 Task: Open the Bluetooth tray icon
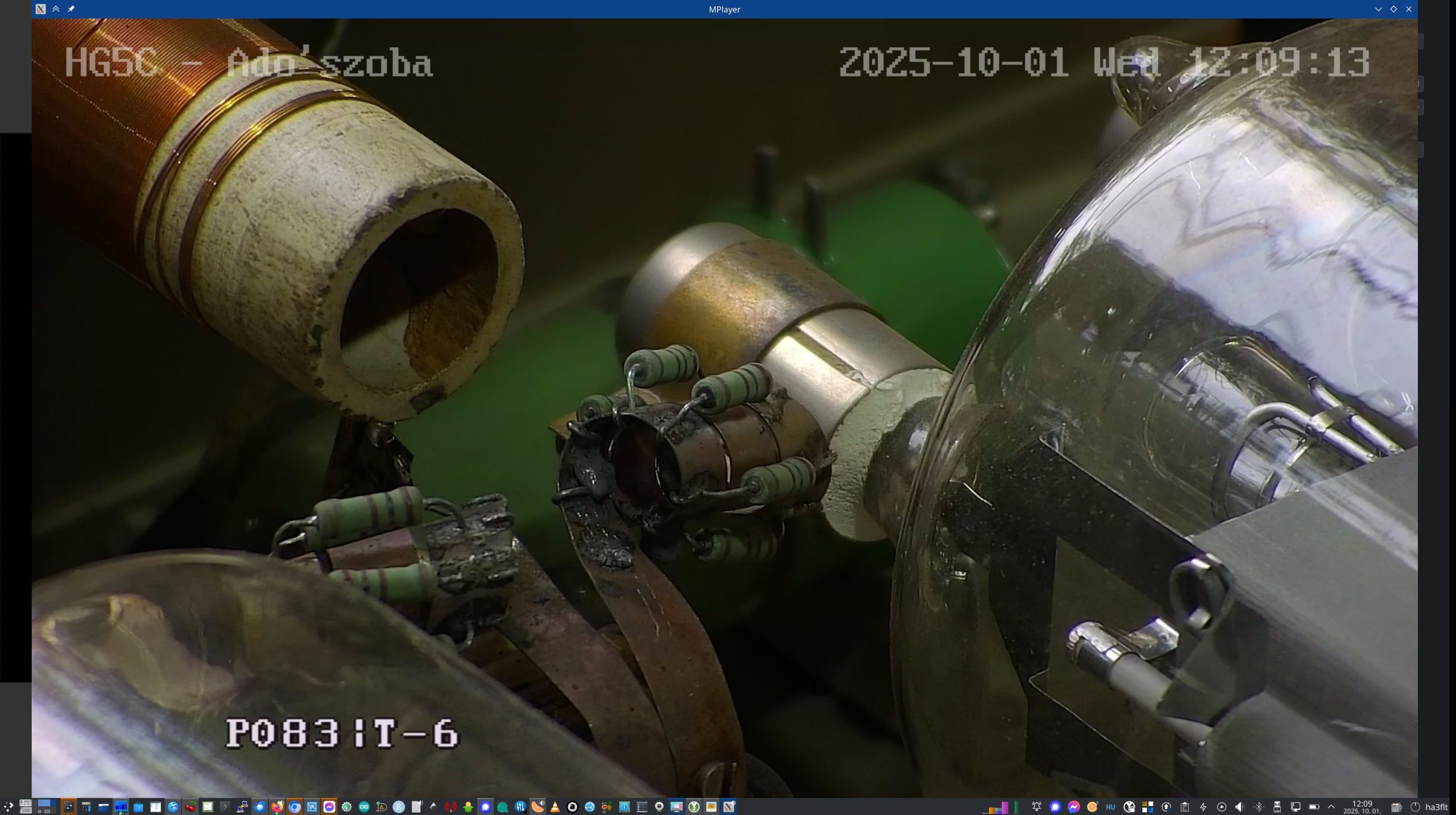click(x=1258, y=806)
